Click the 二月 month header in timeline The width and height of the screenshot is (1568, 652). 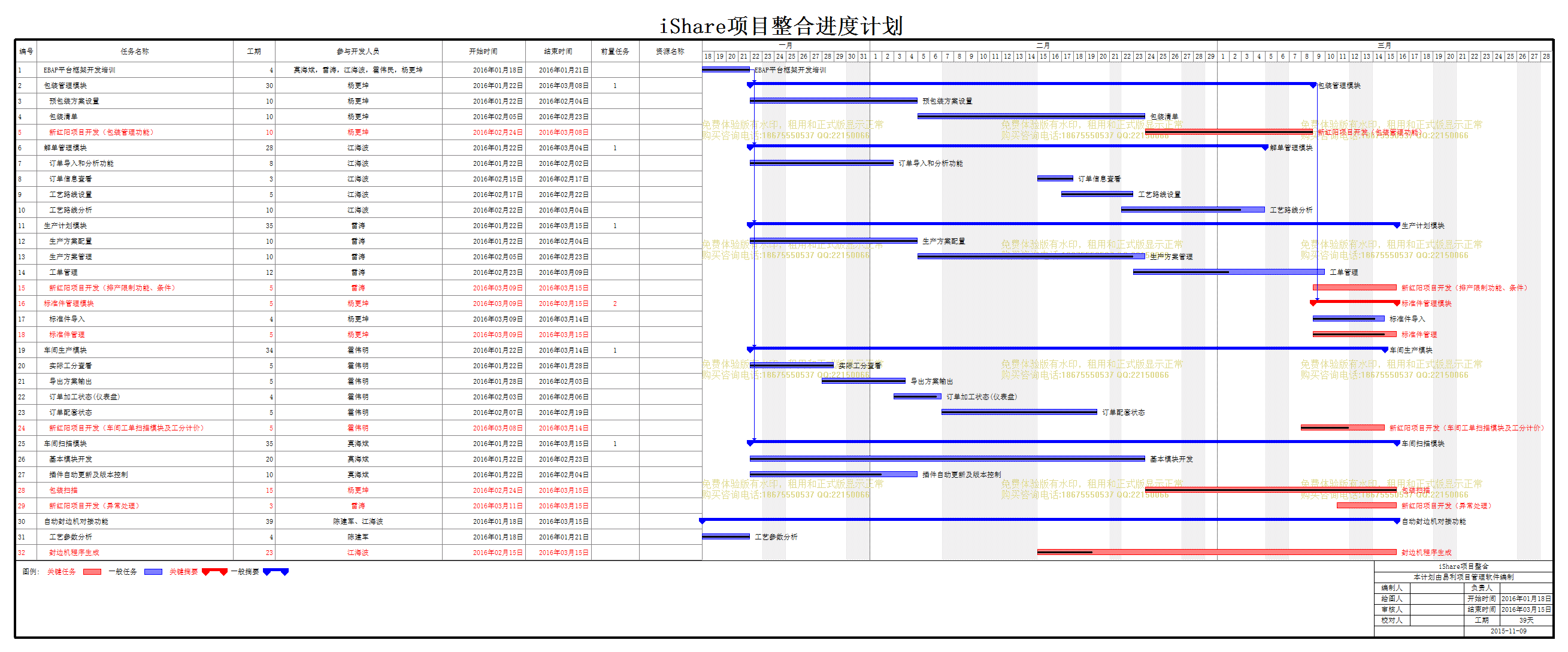tap(1043, 46)
